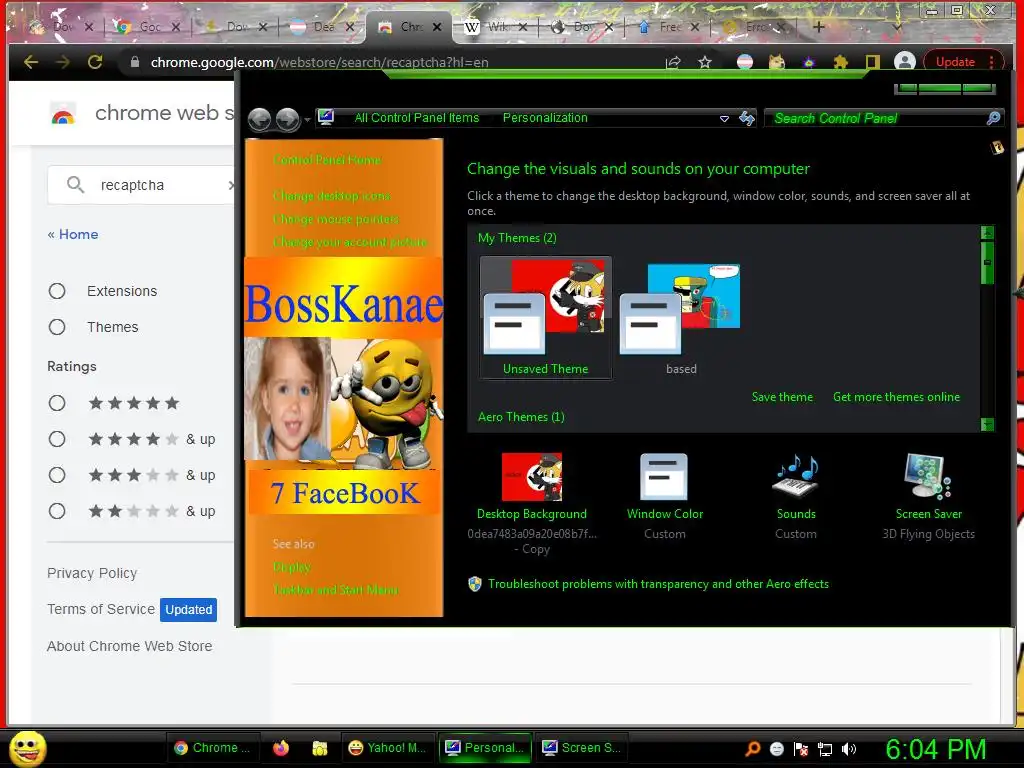Switch to the 'Free' tab in Chrome

669,27
